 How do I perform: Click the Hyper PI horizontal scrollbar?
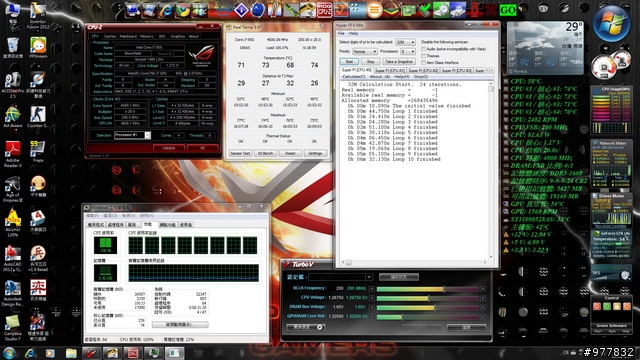point(414,263)
